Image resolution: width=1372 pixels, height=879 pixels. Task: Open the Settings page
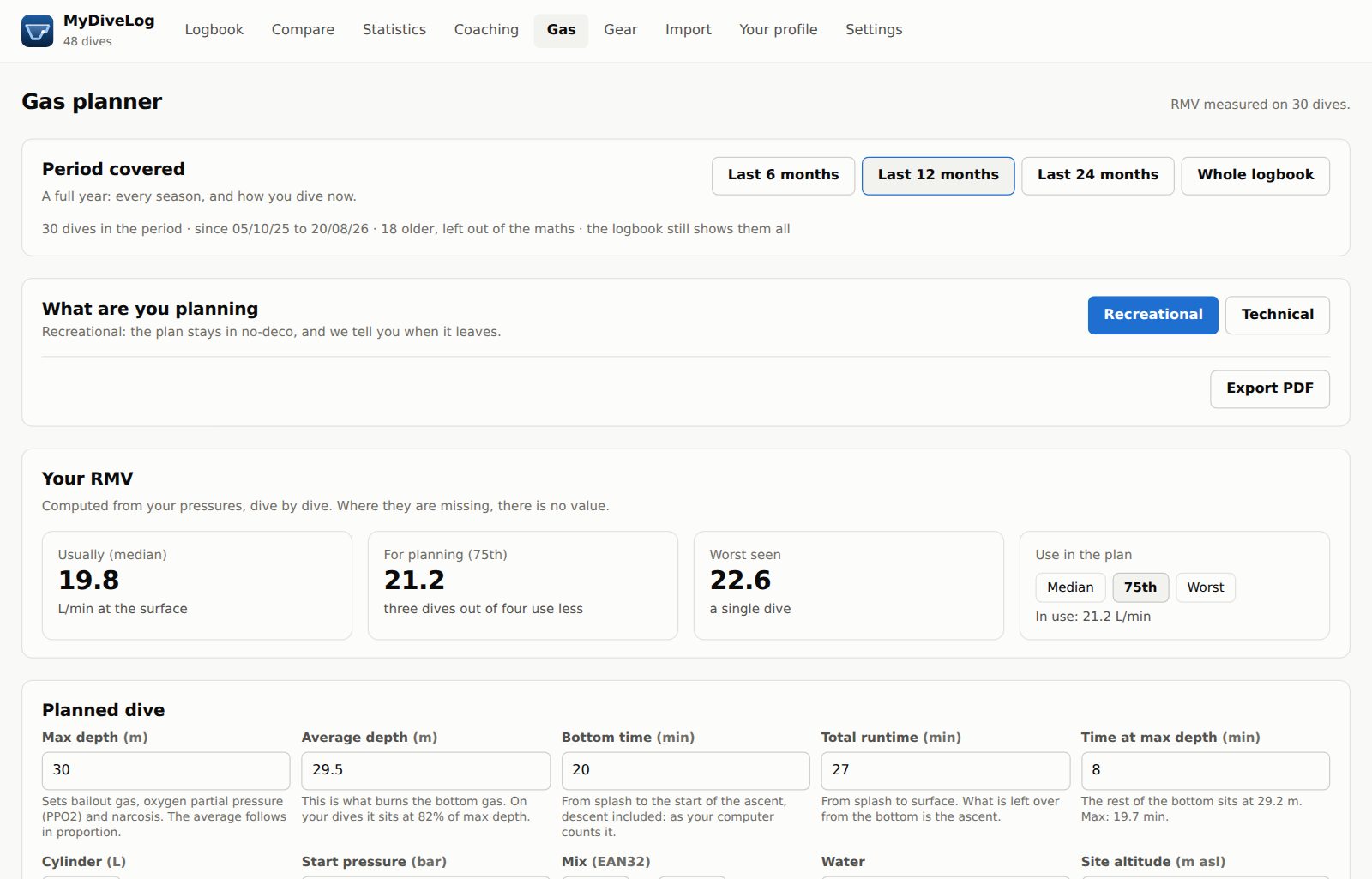874,30
